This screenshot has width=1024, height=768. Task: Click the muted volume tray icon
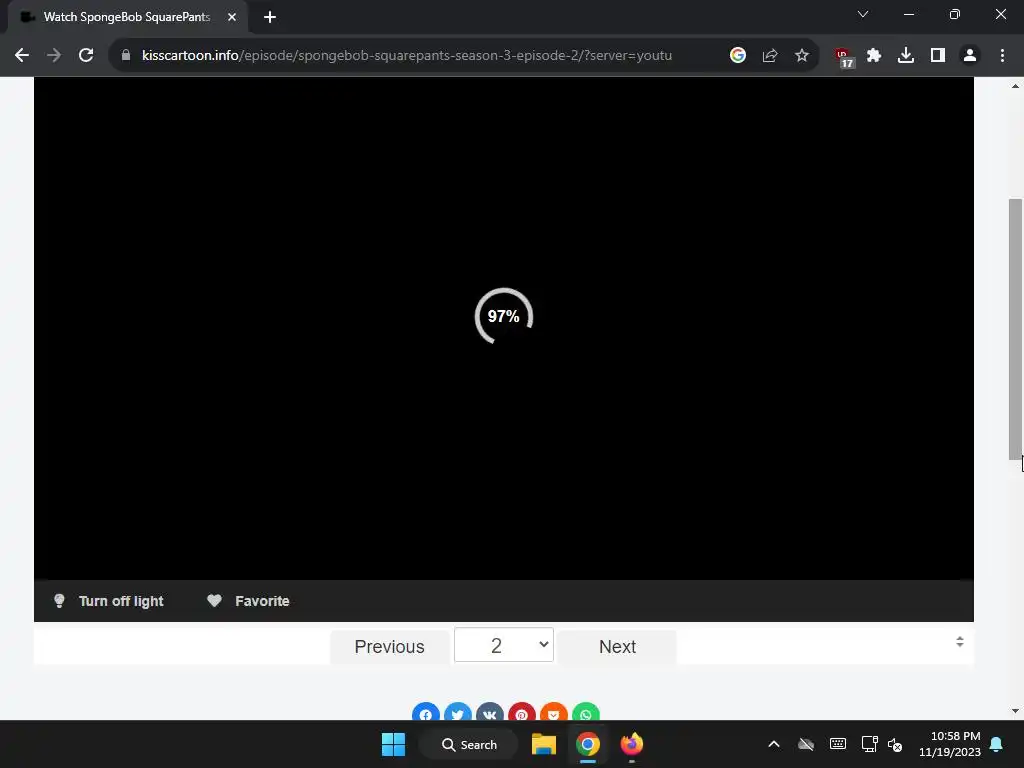click(895, 744)
